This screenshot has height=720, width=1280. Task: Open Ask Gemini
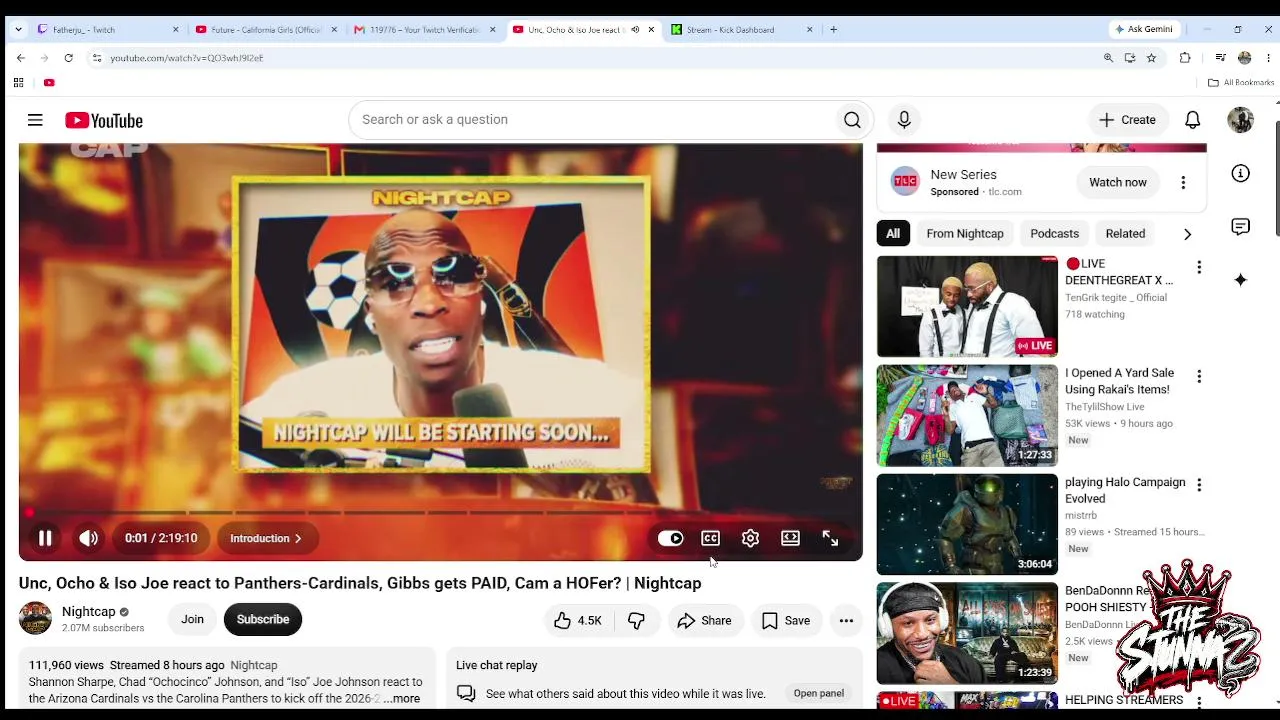coord(1143,30)
